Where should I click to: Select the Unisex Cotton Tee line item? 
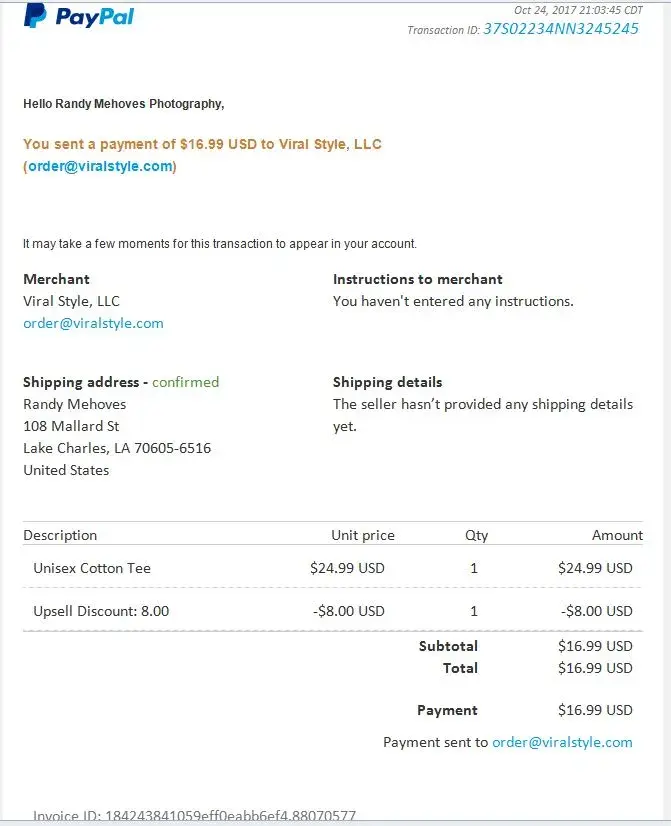click(92, 568)
